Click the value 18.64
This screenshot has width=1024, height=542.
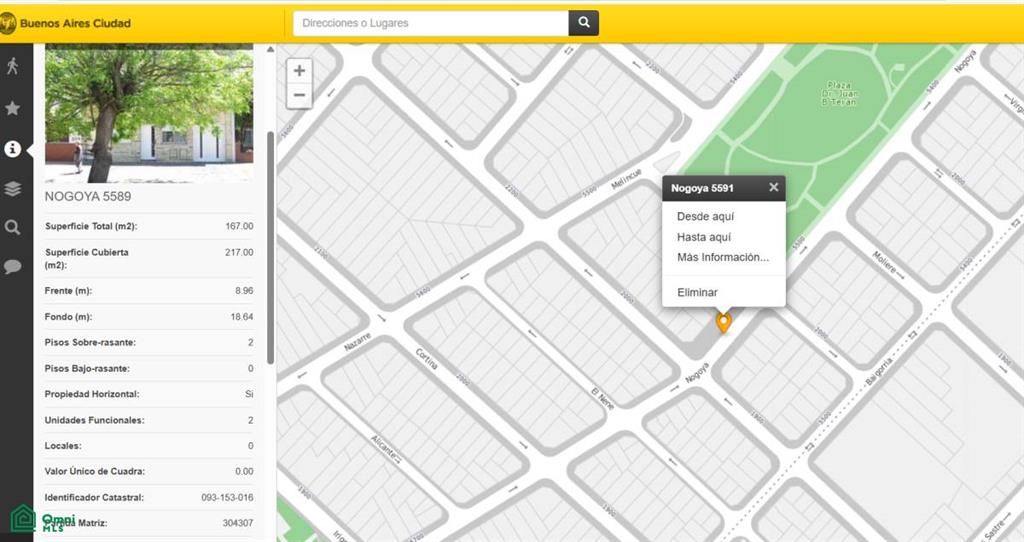coord(242,317)
